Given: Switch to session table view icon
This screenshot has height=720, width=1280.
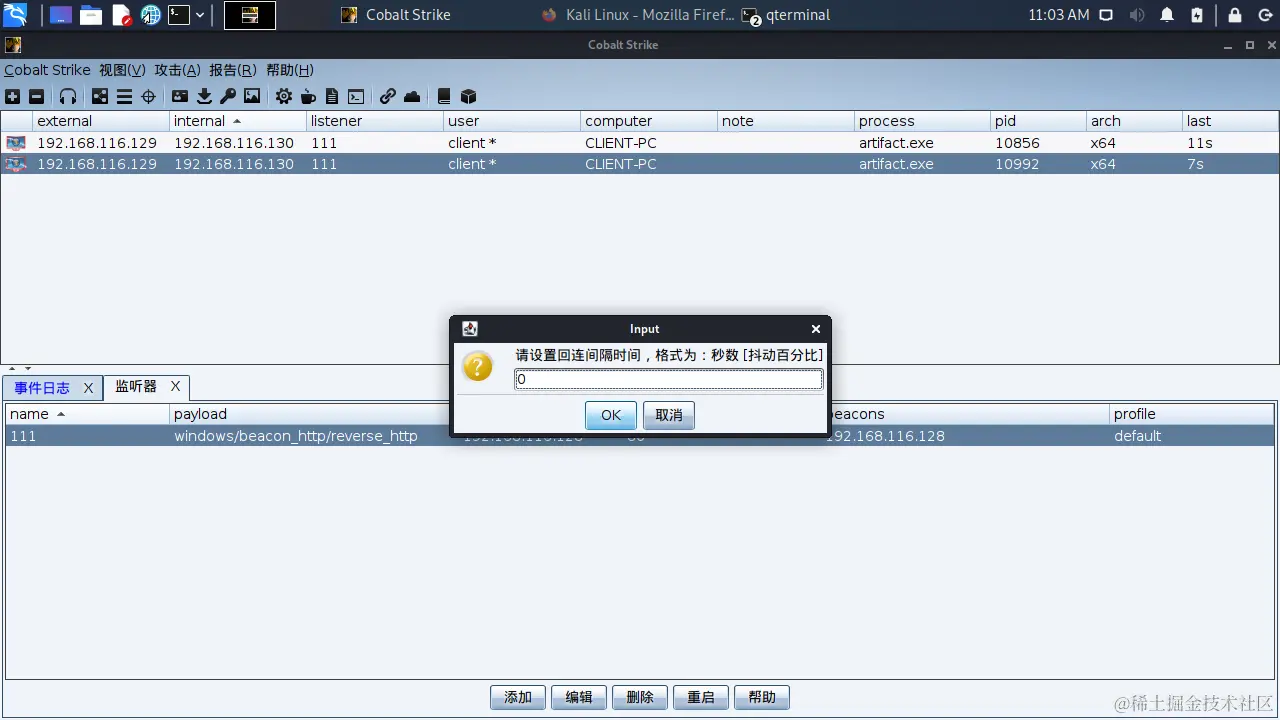Looking at the screenshot, I should pos(124,97).
